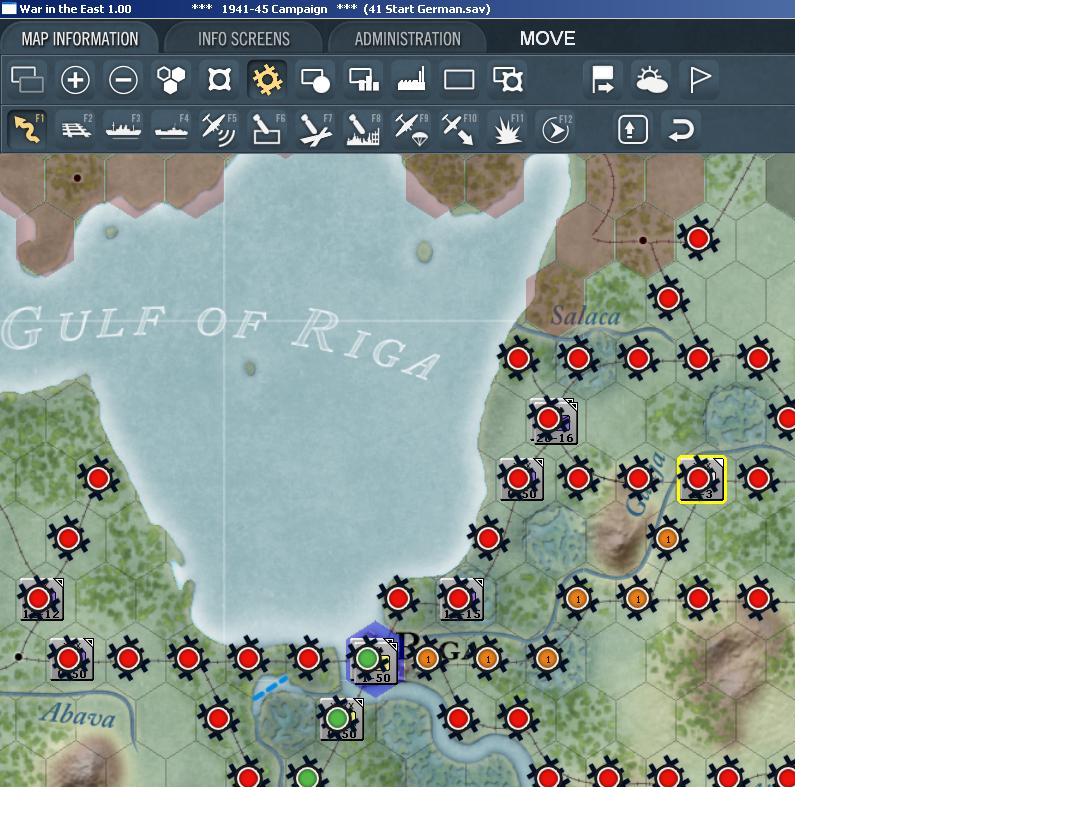
Task: Select the unit counter in Riga's blue hex
Action: click(375, 661)
